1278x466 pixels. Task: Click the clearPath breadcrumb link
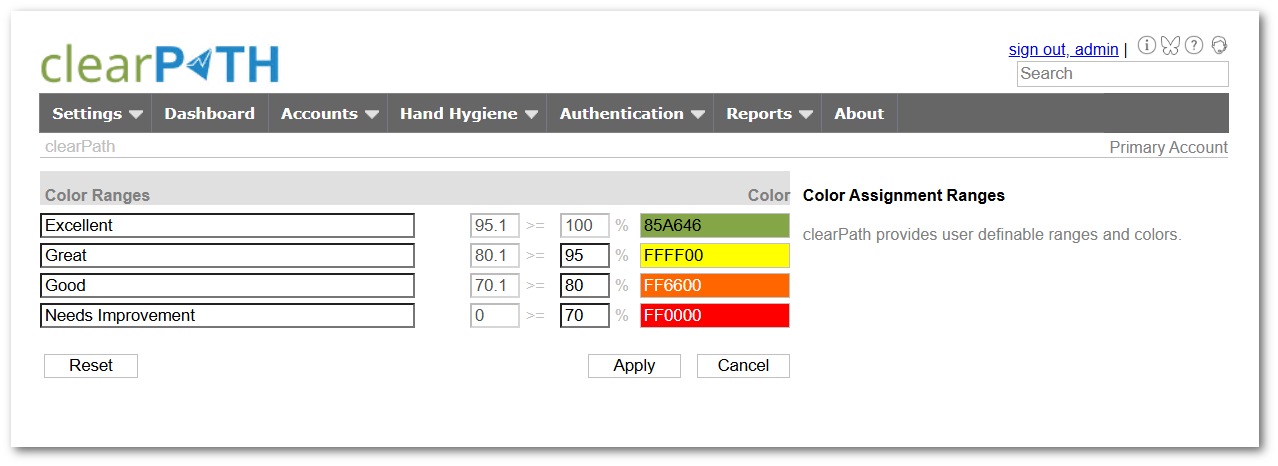point(80,146)
